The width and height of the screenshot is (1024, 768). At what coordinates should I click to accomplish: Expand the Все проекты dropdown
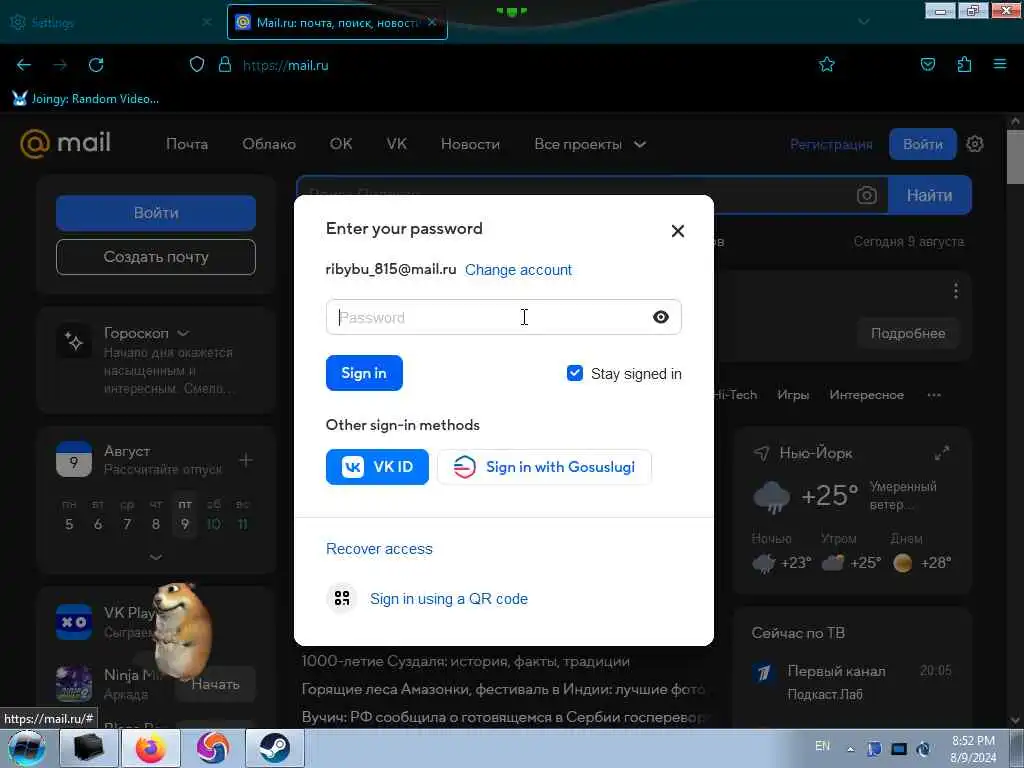[x=590, y=144]
